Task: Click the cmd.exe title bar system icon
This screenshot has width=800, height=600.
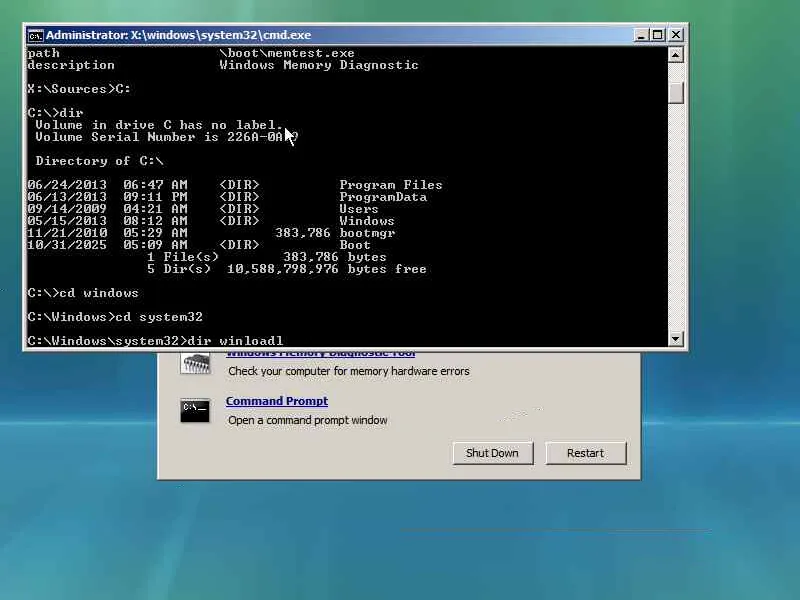Action: 35,36
